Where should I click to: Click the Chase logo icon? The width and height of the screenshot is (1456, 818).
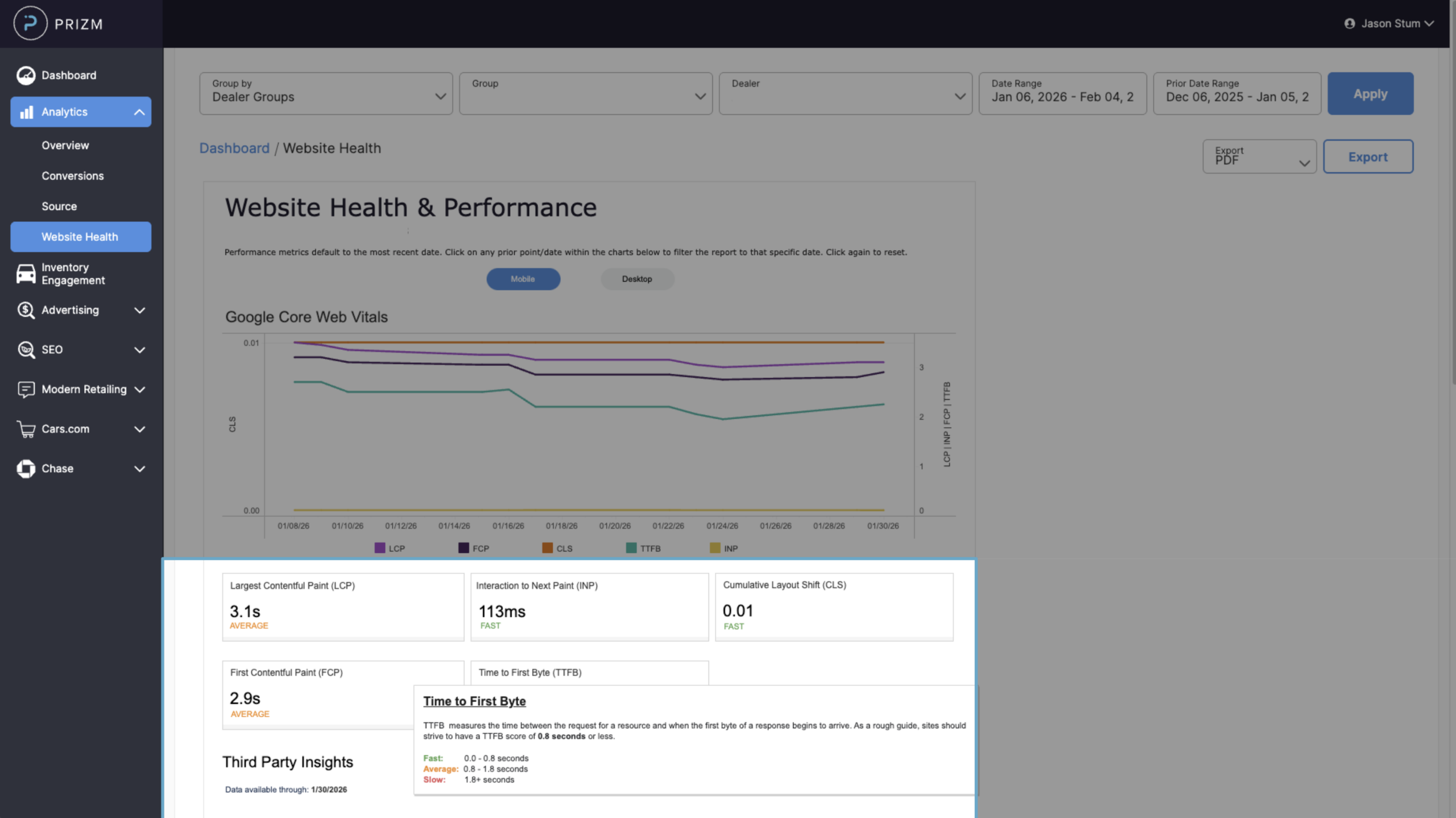[26, 469]
